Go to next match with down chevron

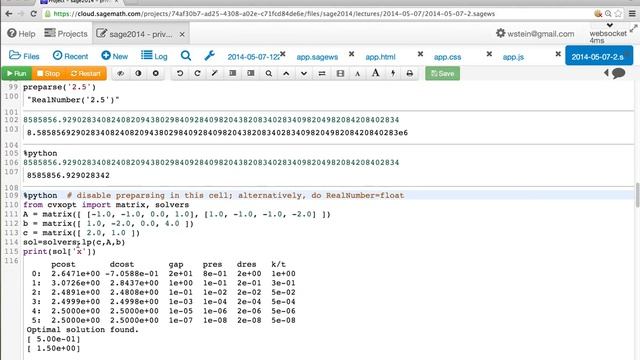coord(304,73)
